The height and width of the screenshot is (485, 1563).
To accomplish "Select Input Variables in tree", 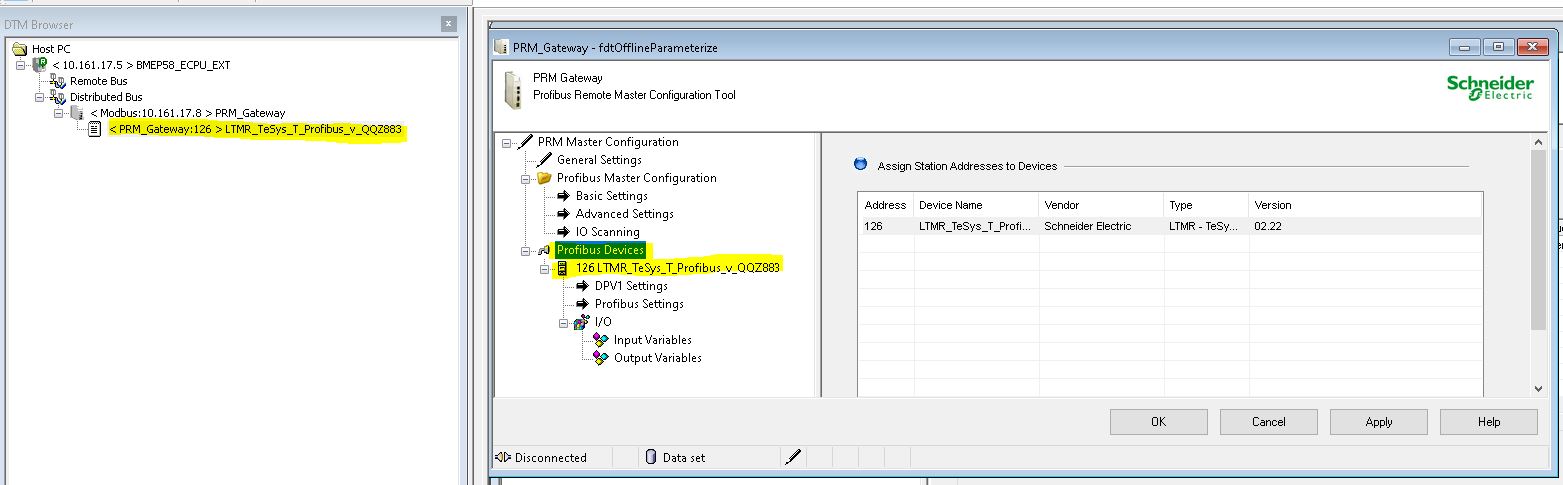I will (x=652, y=340).
